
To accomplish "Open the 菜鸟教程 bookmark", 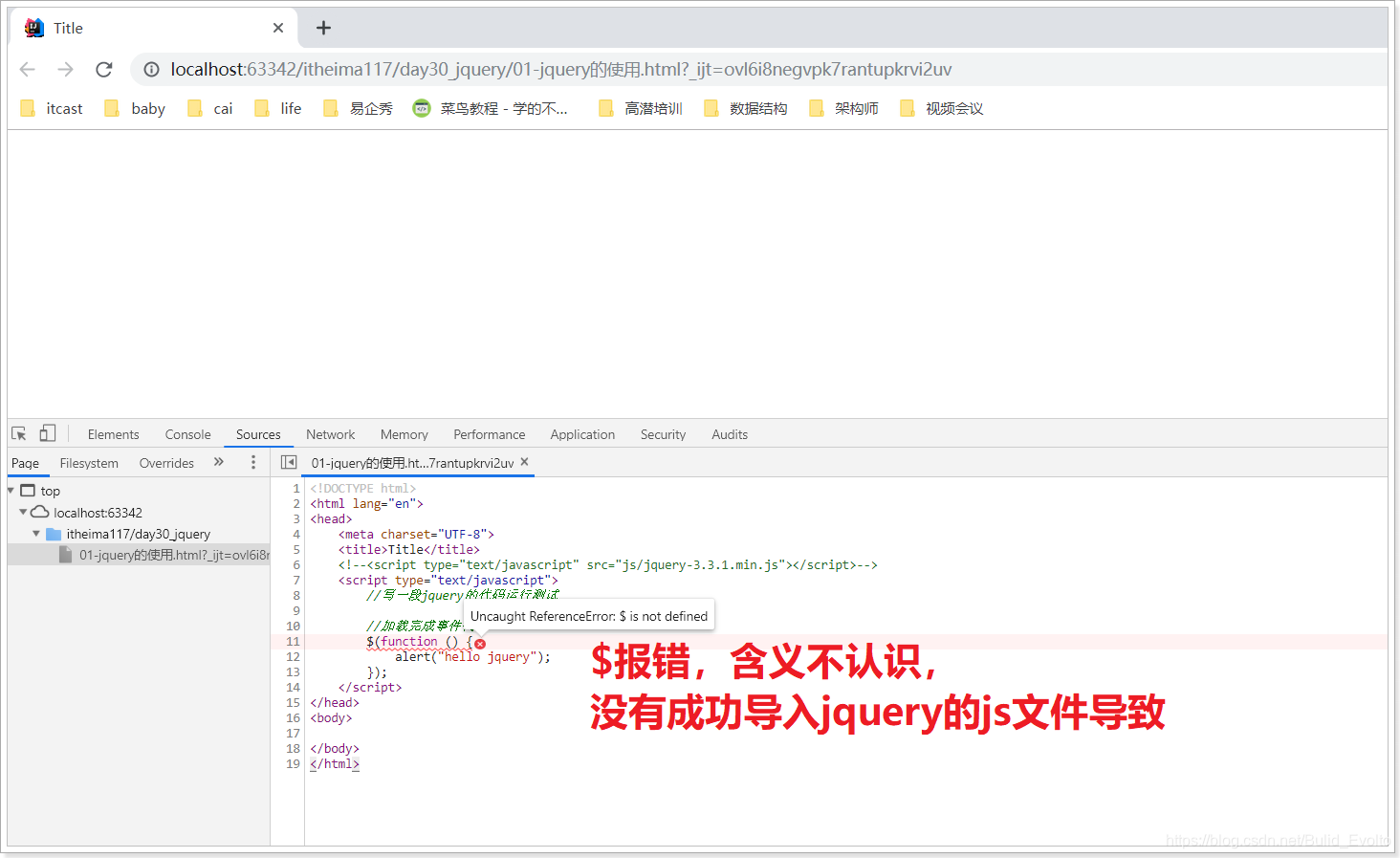I will pos(491,108).
